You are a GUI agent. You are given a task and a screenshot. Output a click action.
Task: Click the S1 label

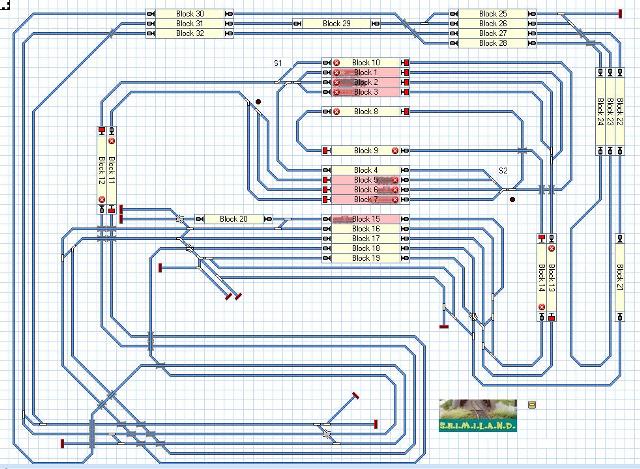click(278, 63)
